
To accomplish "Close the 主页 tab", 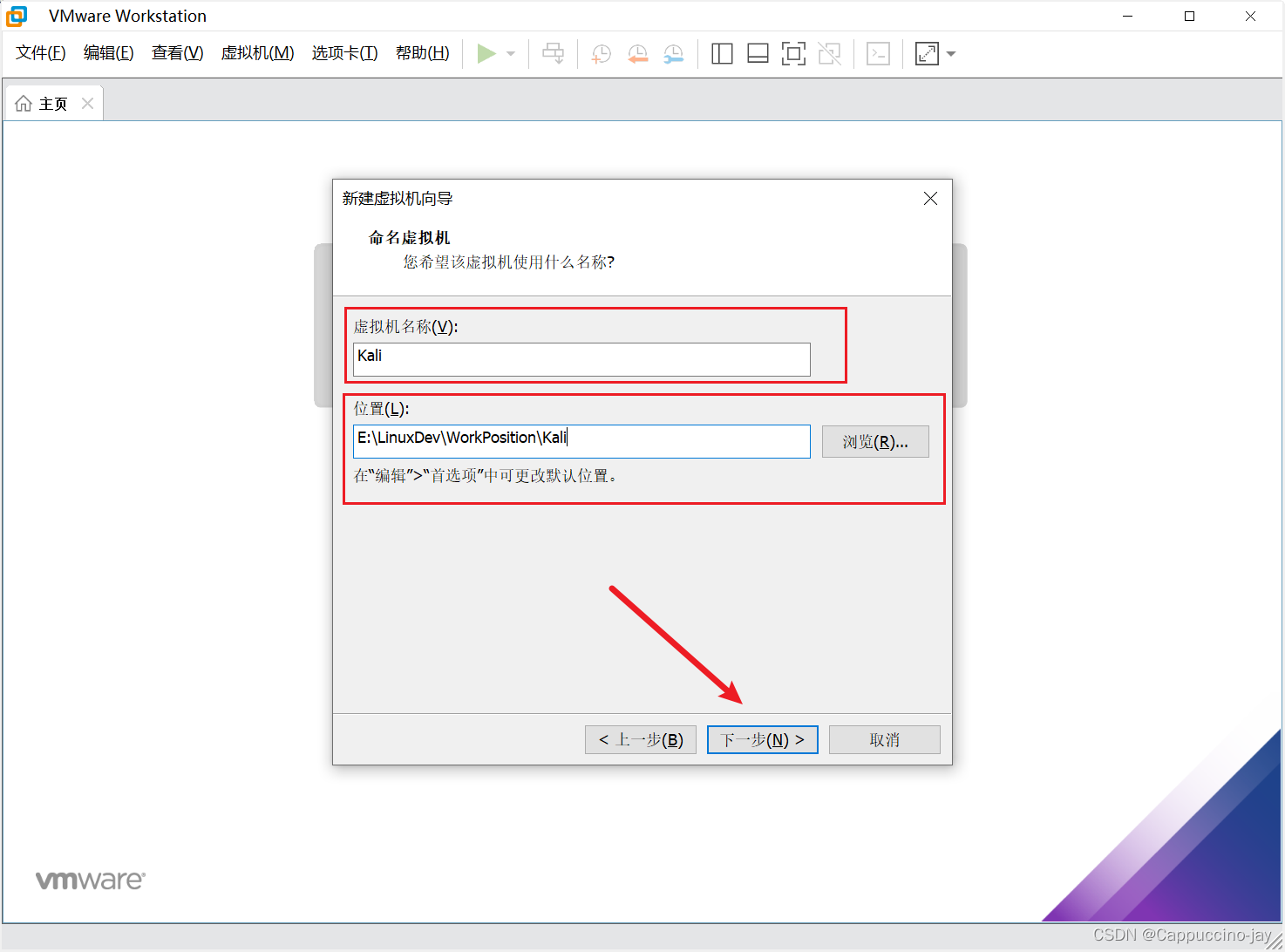I will [x=87, y=104].
